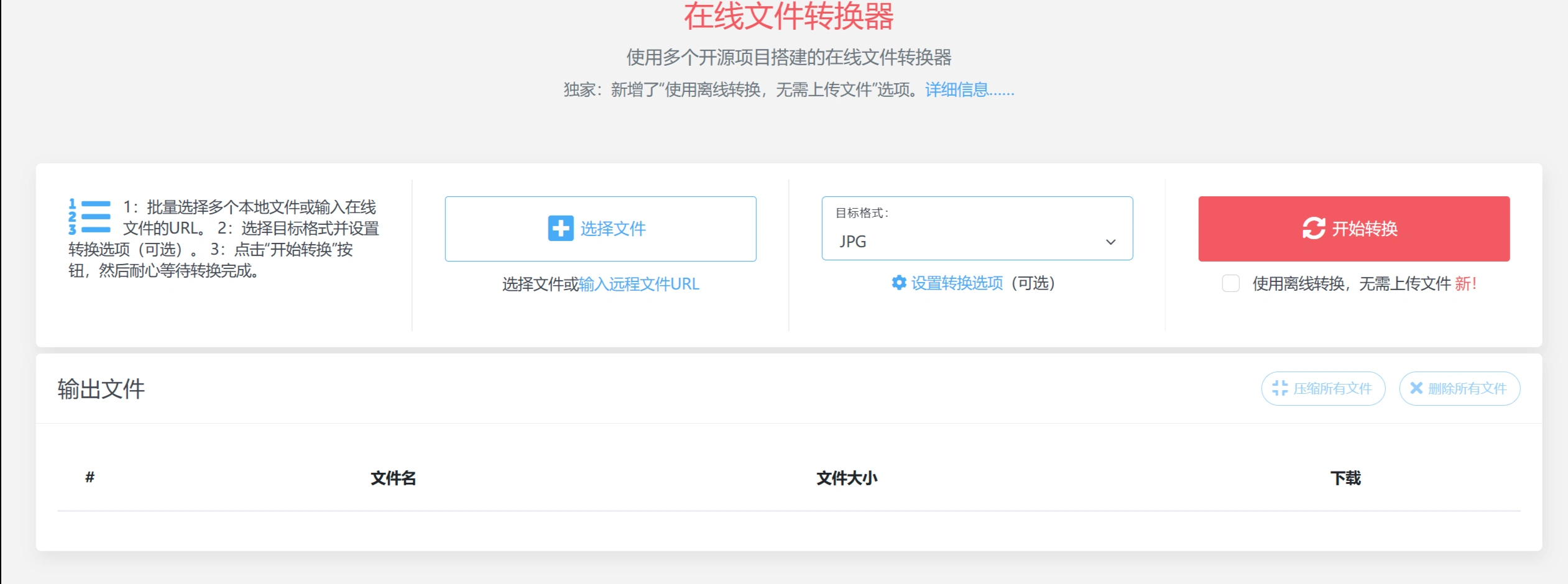Click the 输入远程文件URL link

click(639, 284)
